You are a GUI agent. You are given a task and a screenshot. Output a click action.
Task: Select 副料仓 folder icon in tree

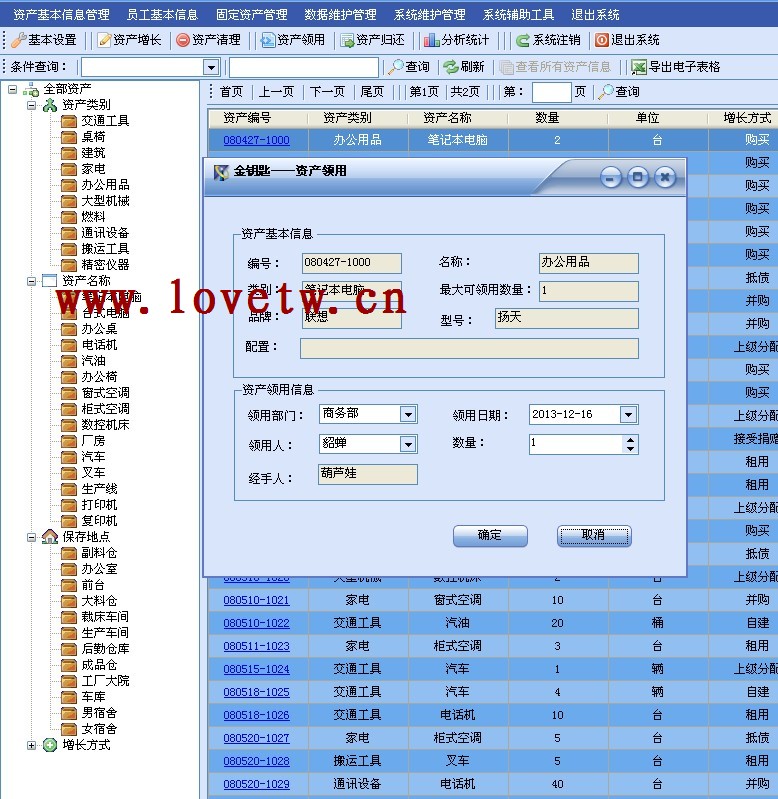[69, 553]
